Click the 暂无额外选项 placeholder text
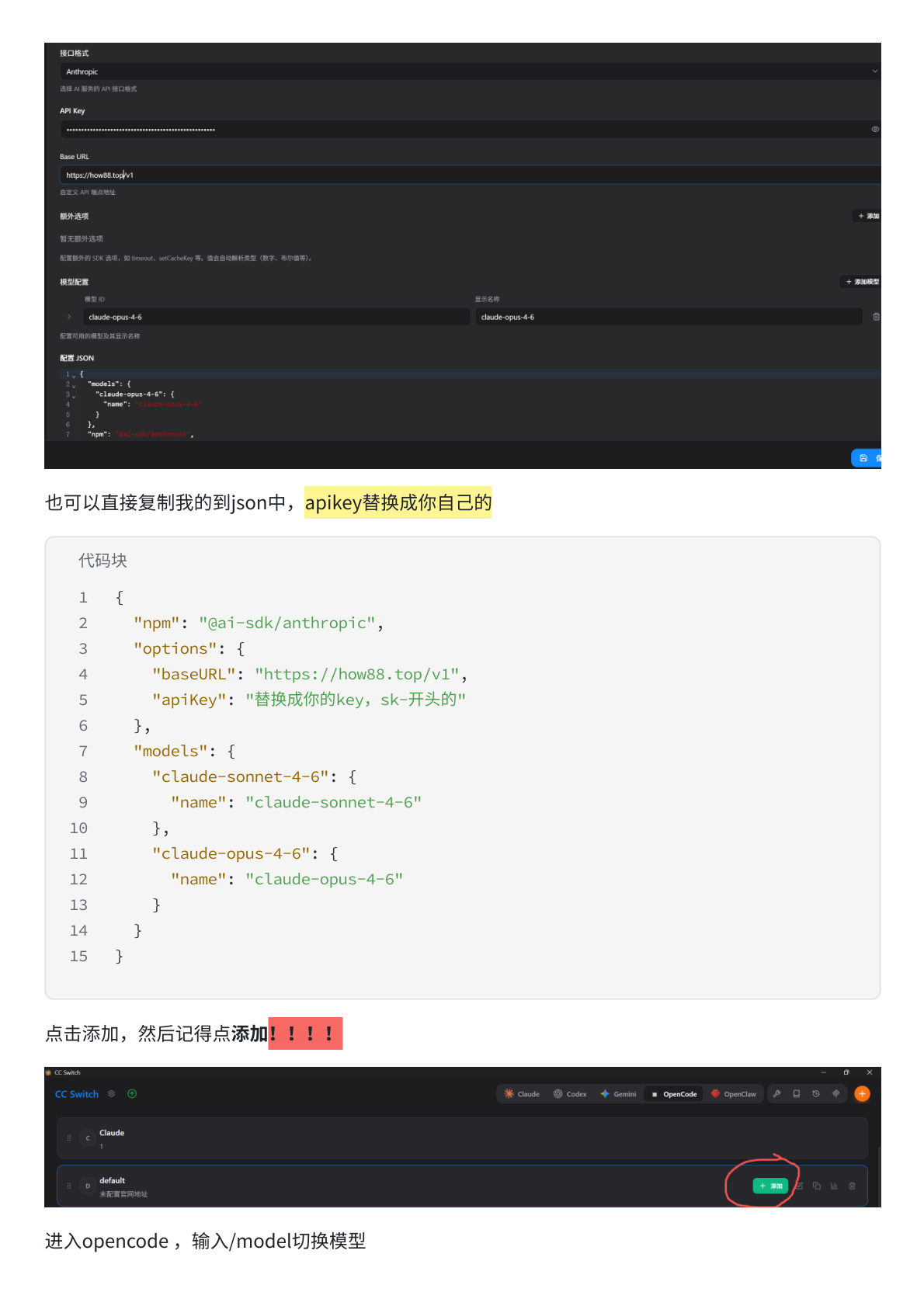The height and width of the screenshot is (1306, 924). [82, 238]
